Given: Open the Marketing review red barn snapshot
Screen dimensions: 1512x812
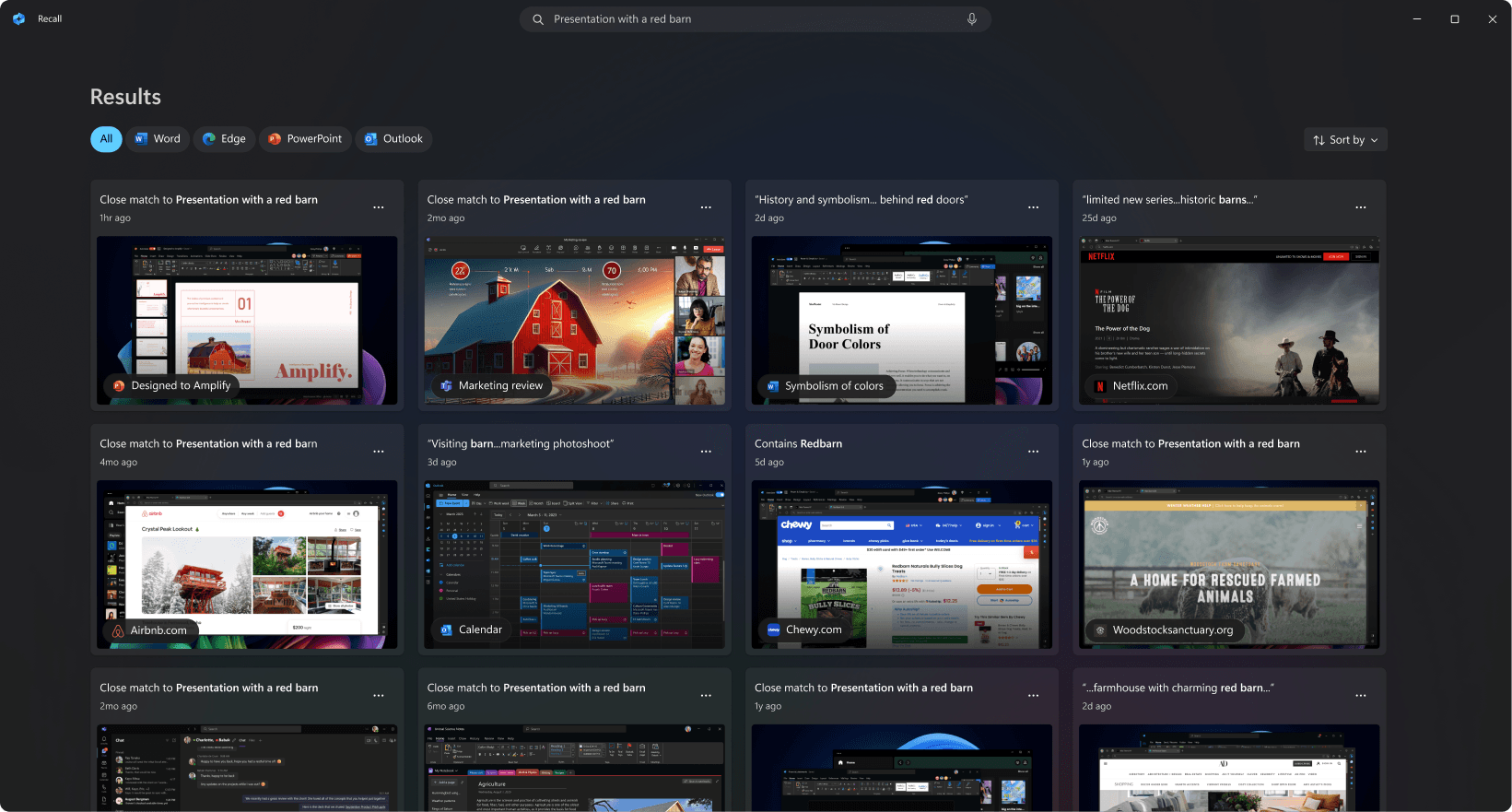Looking at the screenshot, I should coord(574,321).
